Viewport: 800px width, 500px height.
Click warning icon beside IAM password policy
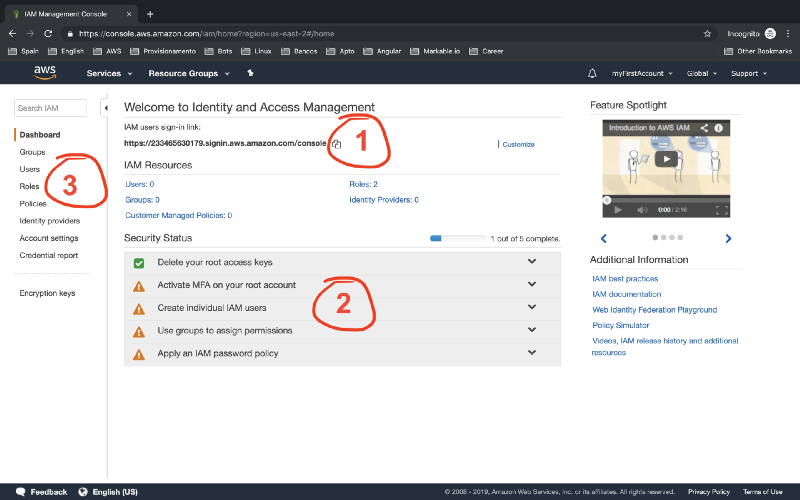click(x=139, y=355)
